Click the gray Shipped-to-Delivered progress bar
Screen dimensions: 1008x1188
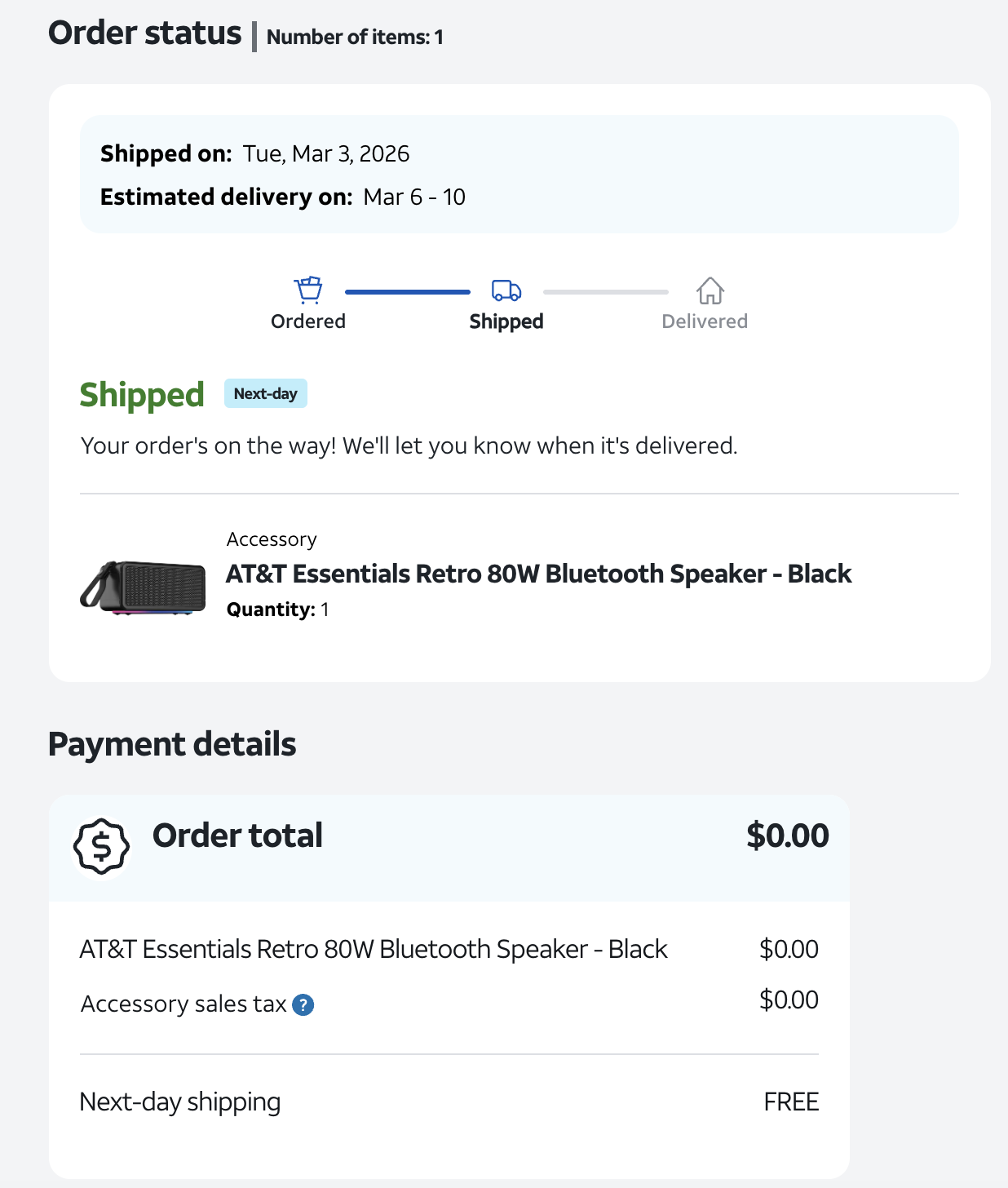(x=605, y=291)
